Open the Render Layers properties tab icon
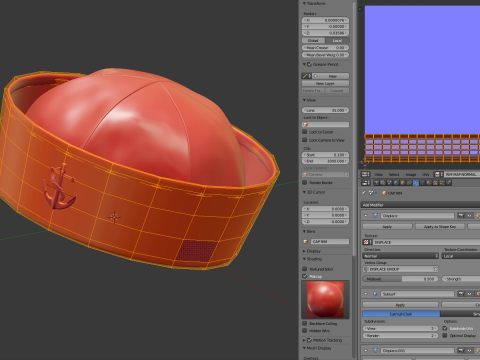 pyautogui.click(x=383, y=183)
